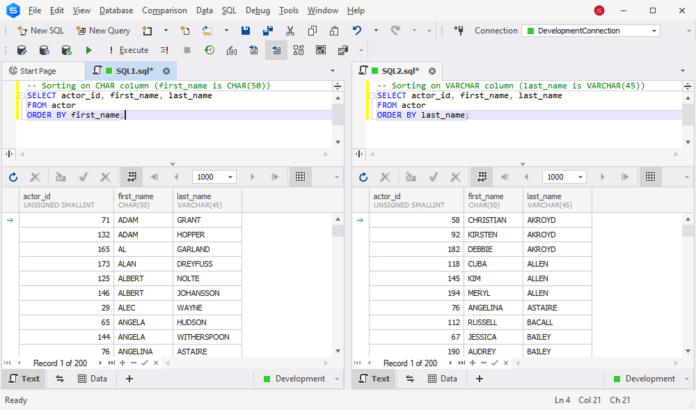The width and height of the screenshot is (696, 410).
Task: Select the CHRISTIAN cell in right grid
Action: pyautogui.click(x=493, y=220)
